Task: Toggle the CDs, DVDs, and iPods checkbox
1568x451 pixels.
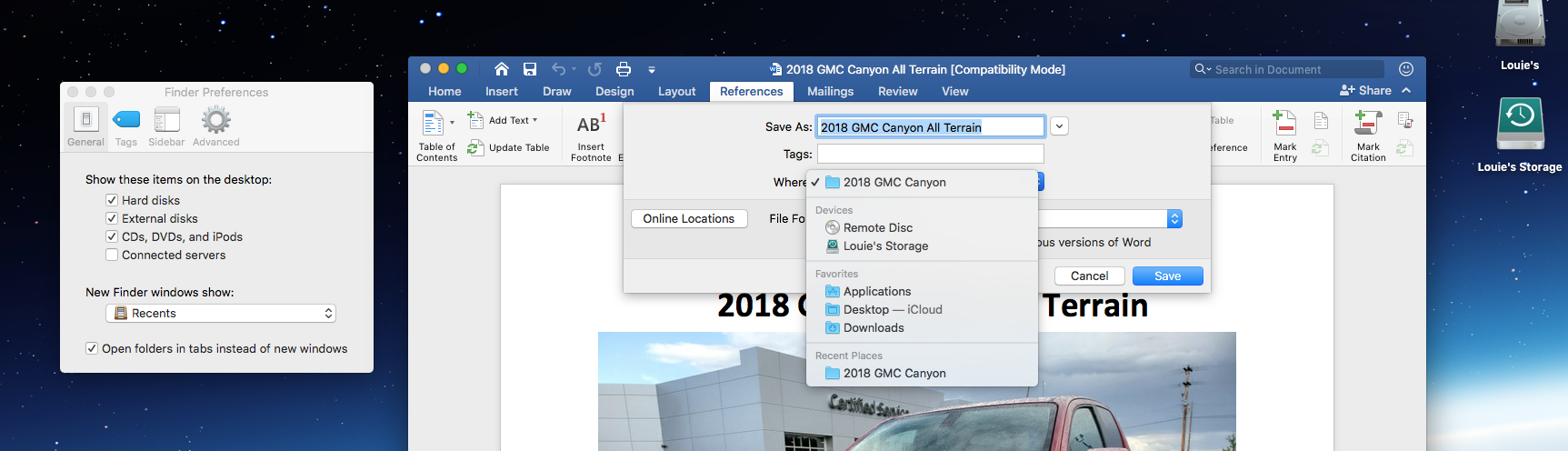Action: 112,236
